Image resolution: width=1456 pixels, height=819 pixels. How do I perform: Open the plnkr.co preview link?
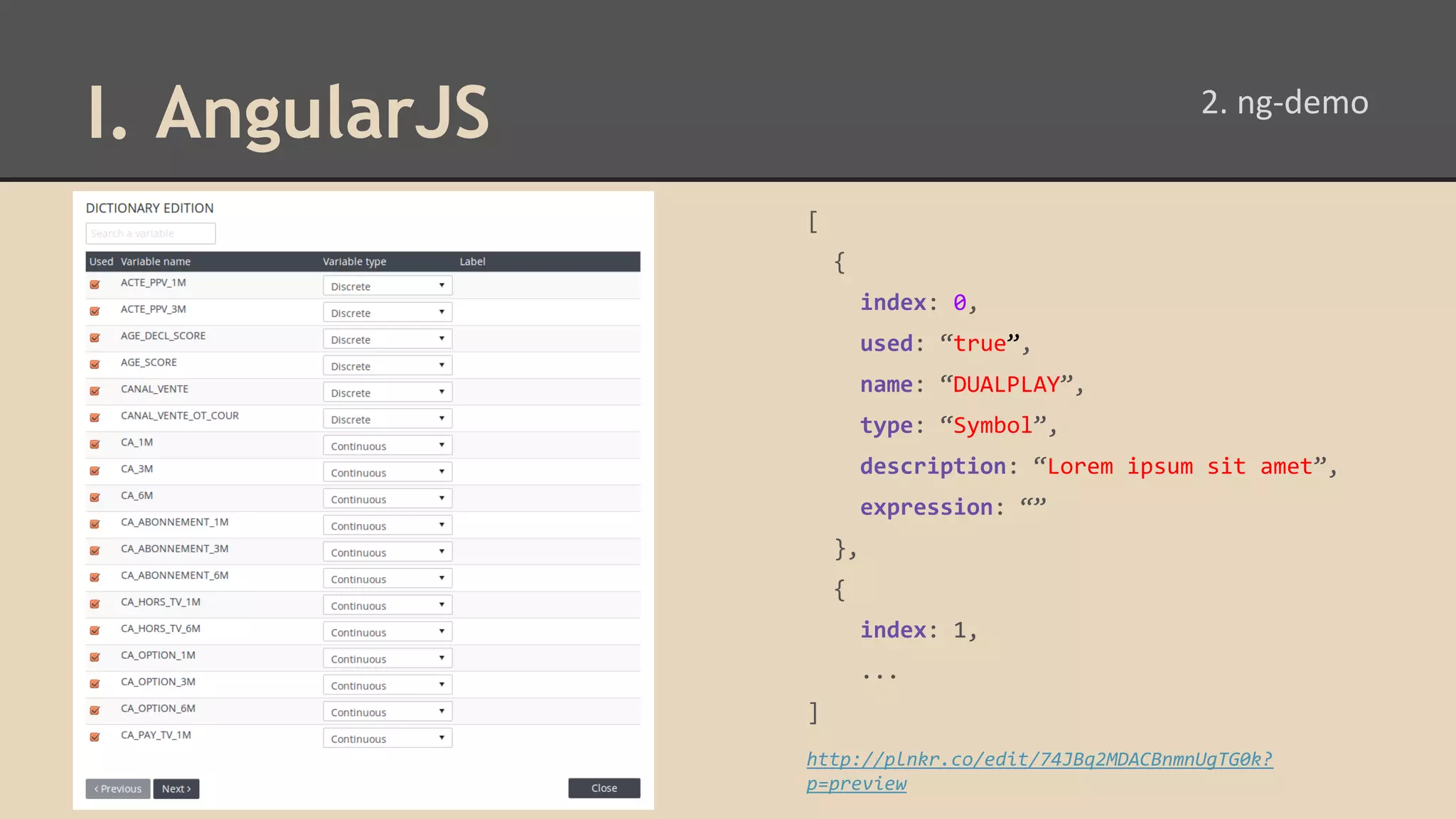pyautogui.click(x=1039, y=760)
